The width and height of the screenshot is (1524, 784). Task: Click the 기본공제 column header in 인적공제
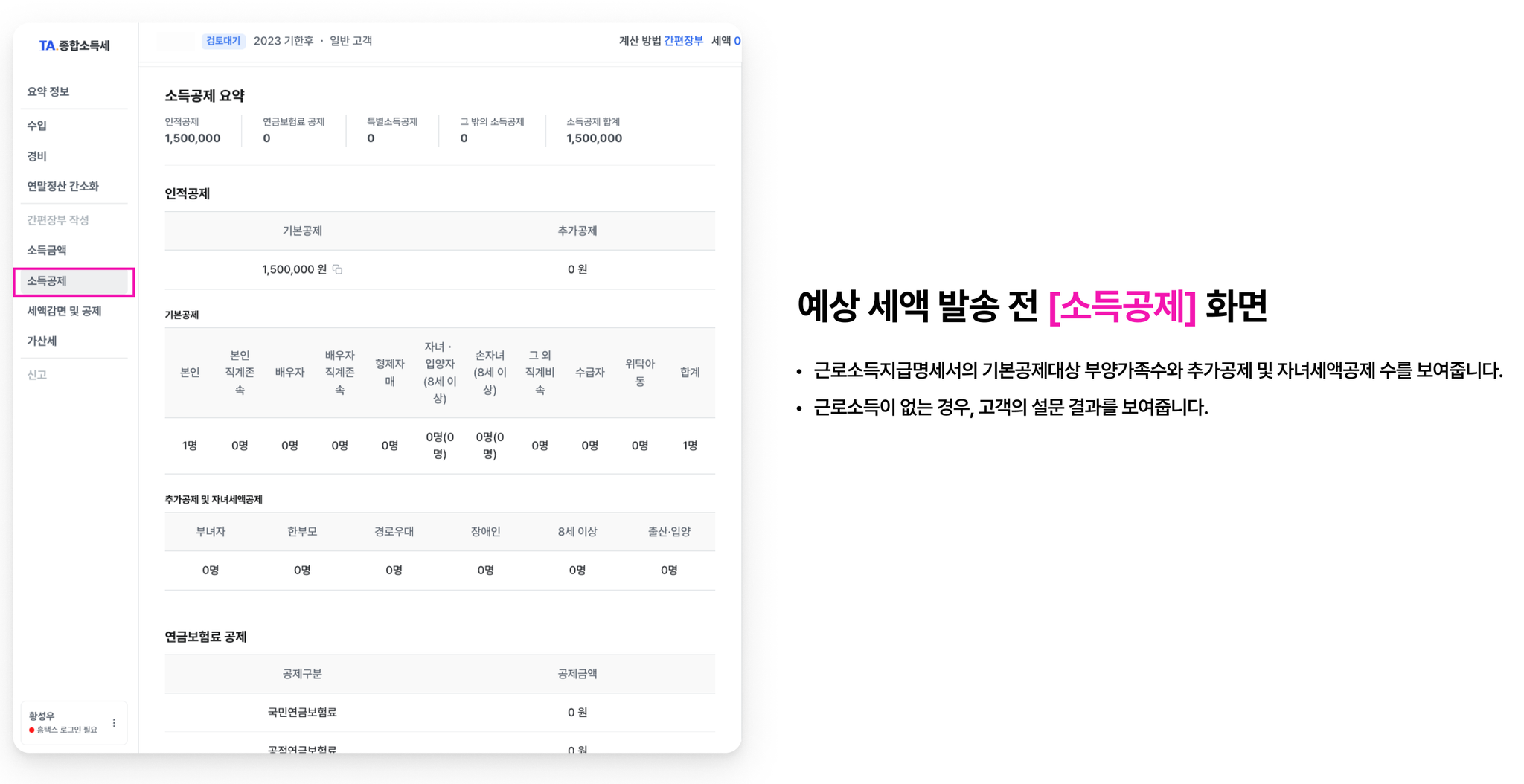[302, 231]
